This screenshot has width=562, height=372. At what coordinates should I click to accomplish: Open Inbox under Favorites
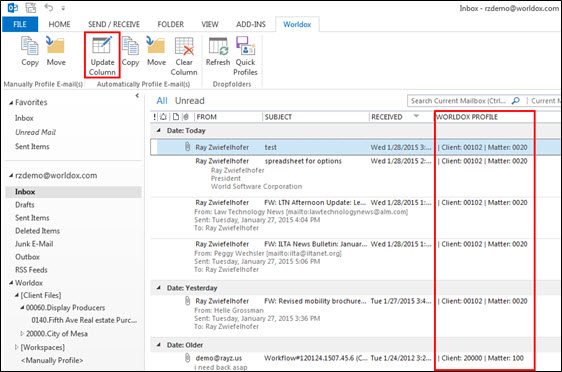point(24,118)
